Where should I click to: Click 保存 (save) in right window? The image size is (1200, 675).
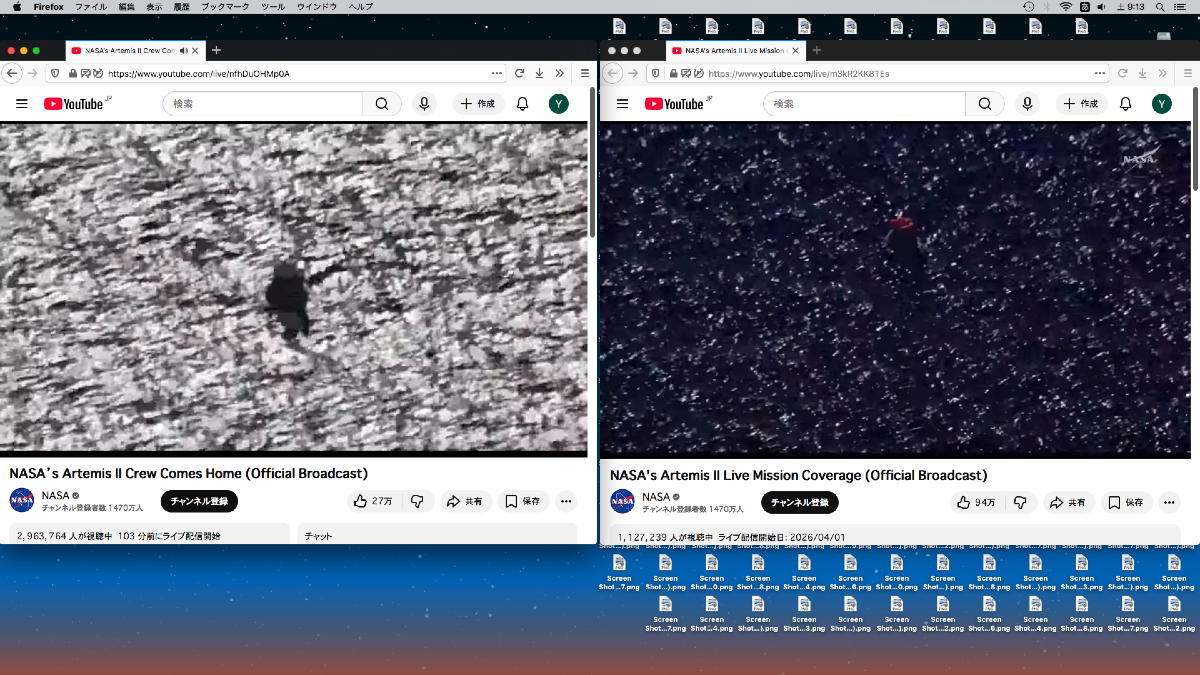(x=1126, y=502)
